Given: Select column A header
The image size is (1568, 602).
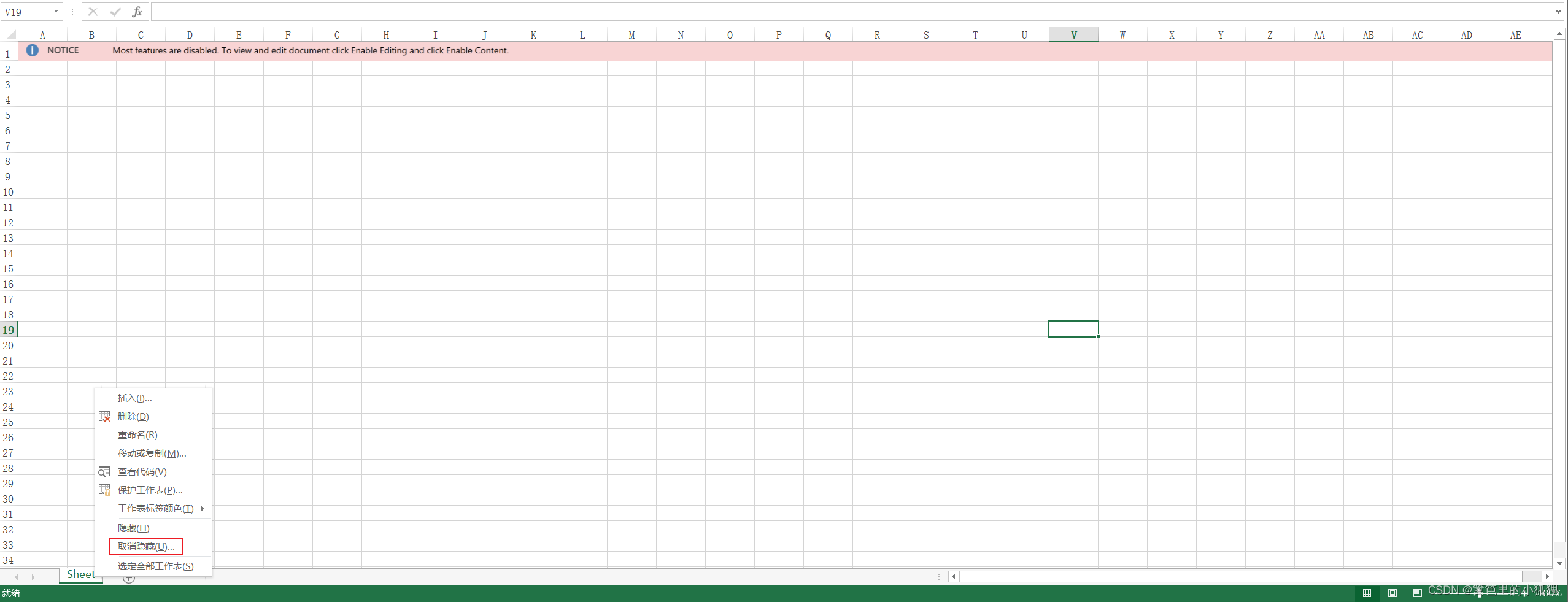Looking at the screenshot, I should coord(42,35).
